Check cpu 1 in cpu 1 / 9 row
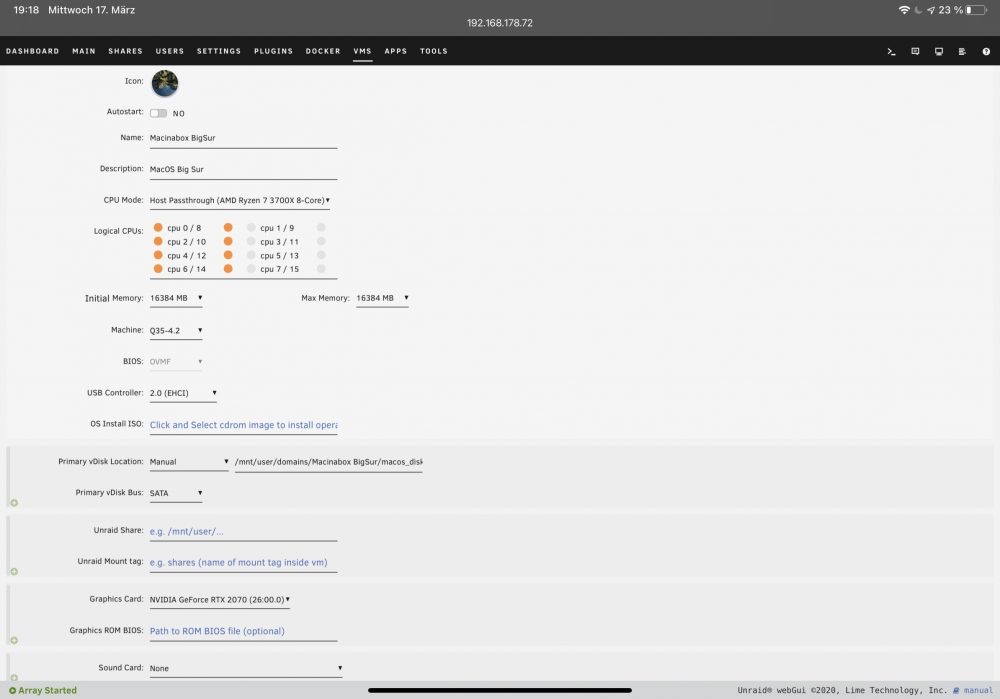The height and width of the screenshot is (699, 1000). [x=251, y=228]
